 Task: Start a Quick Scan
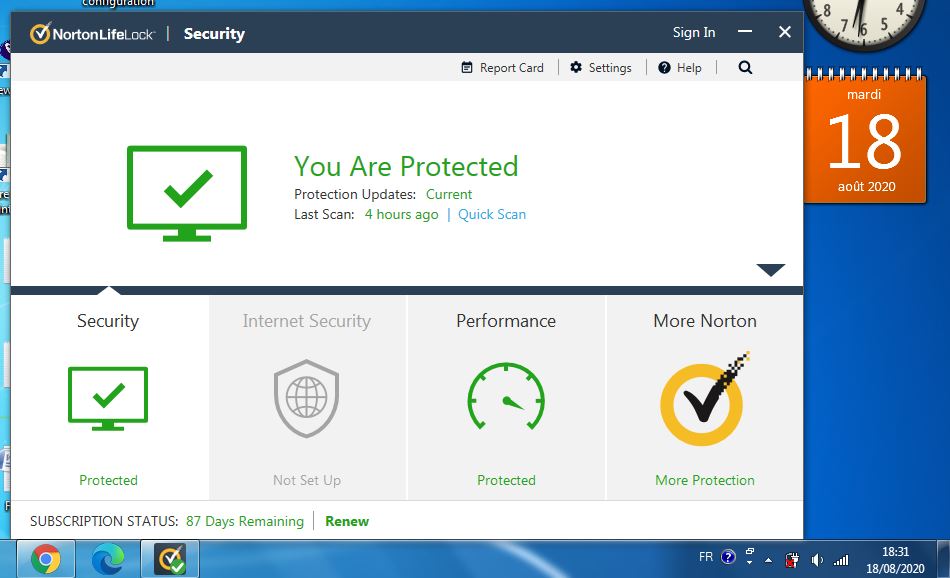click(x=492, y=214)
